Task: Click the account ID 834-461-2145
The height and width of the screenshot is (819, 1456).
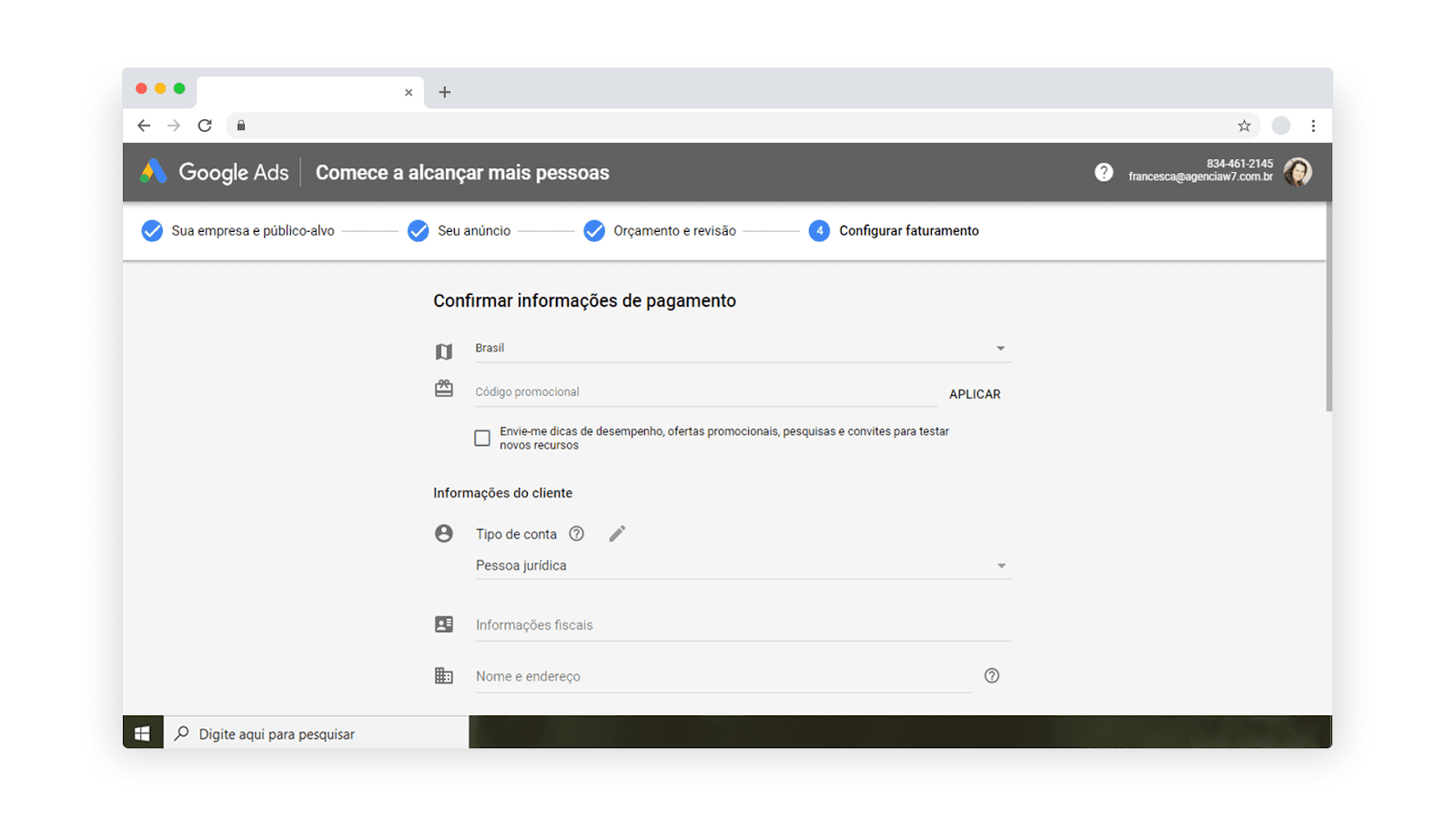Action: click(1239, 164)
